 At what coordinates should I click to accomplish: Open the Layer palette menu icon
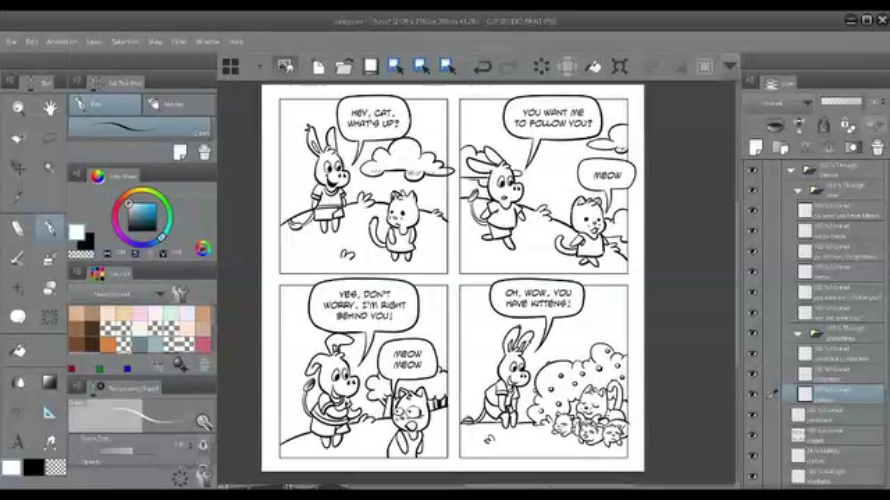coord(750,81)
